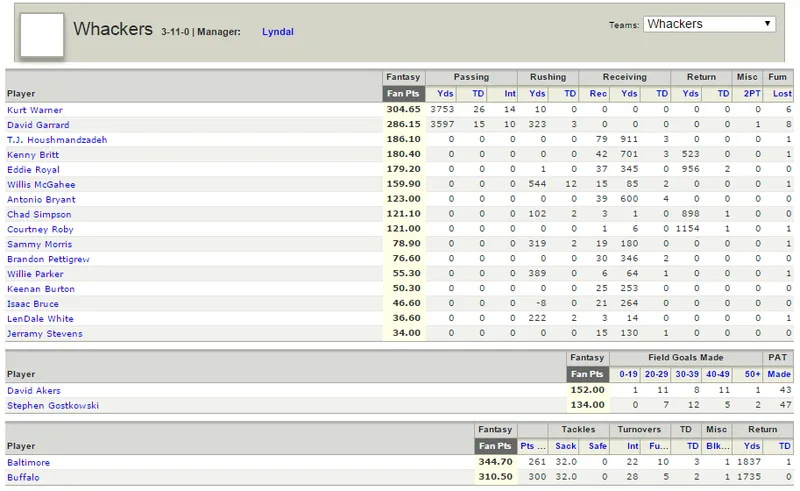This screenshot has width=800, height=491.
Task: Sort by Return TD in offense table
Action: 723,93
